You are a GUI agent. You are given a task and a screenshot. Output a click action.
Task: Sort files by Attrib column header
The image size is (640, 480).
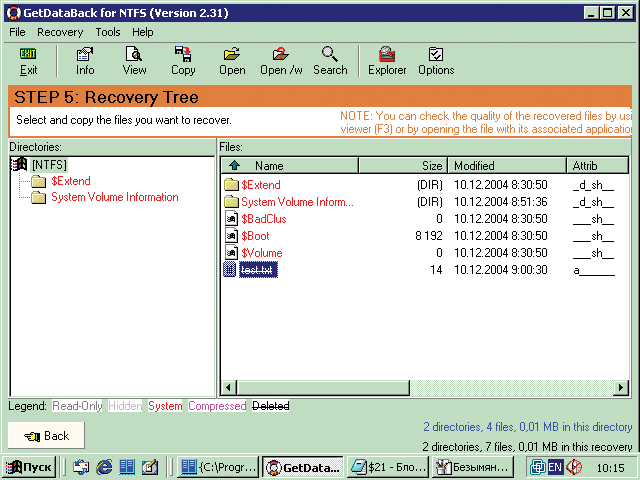[598, 165]
